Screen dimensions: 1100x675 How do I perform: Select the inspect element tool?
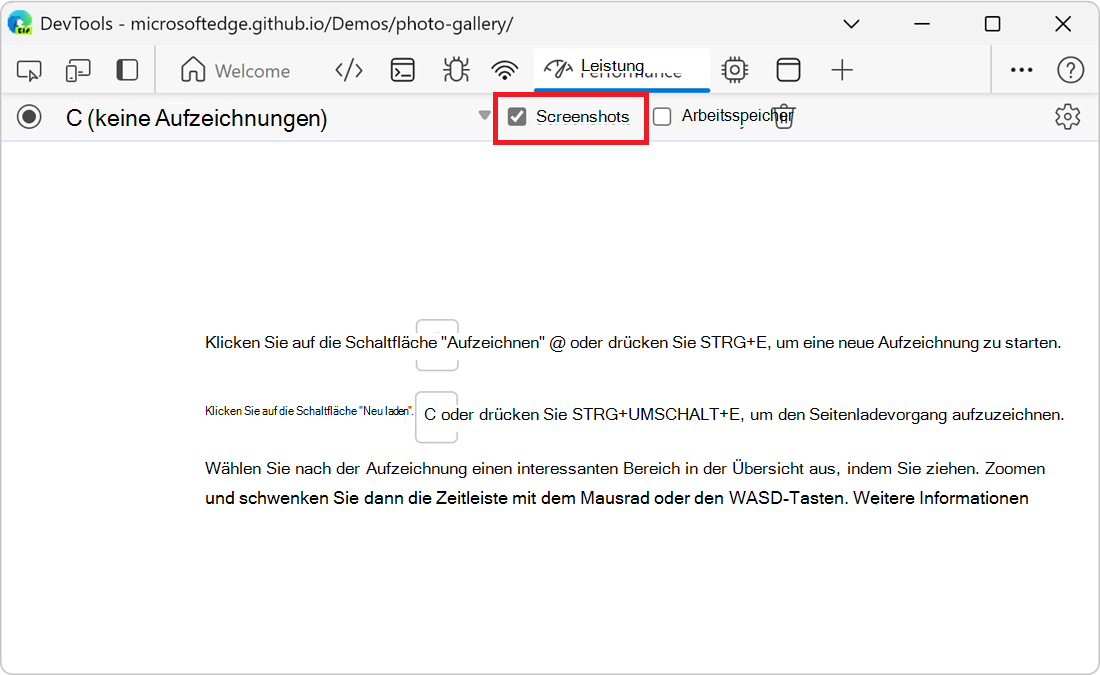point(29,70)
